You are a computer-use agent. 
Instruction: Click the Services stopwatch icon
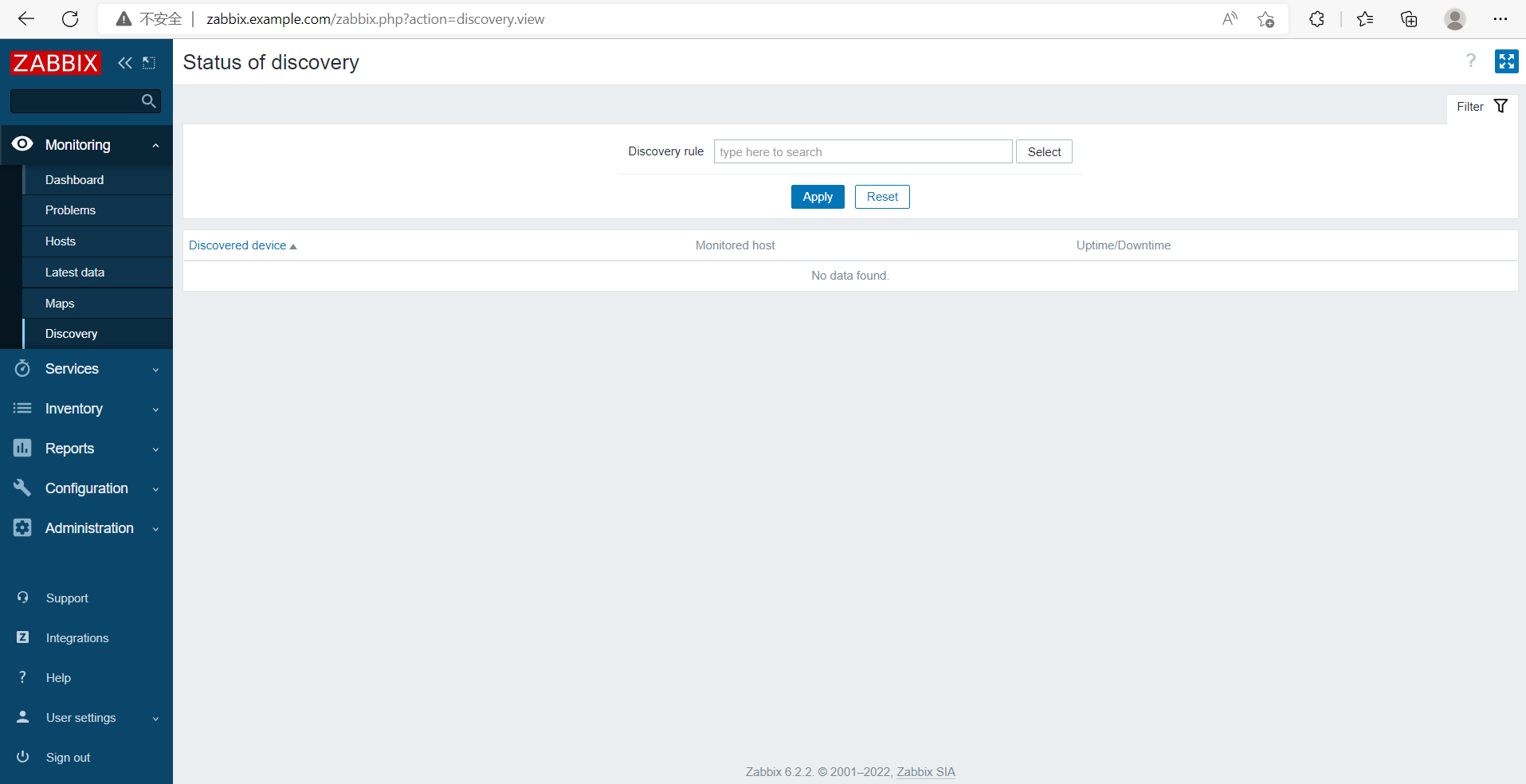coord(22,368)
